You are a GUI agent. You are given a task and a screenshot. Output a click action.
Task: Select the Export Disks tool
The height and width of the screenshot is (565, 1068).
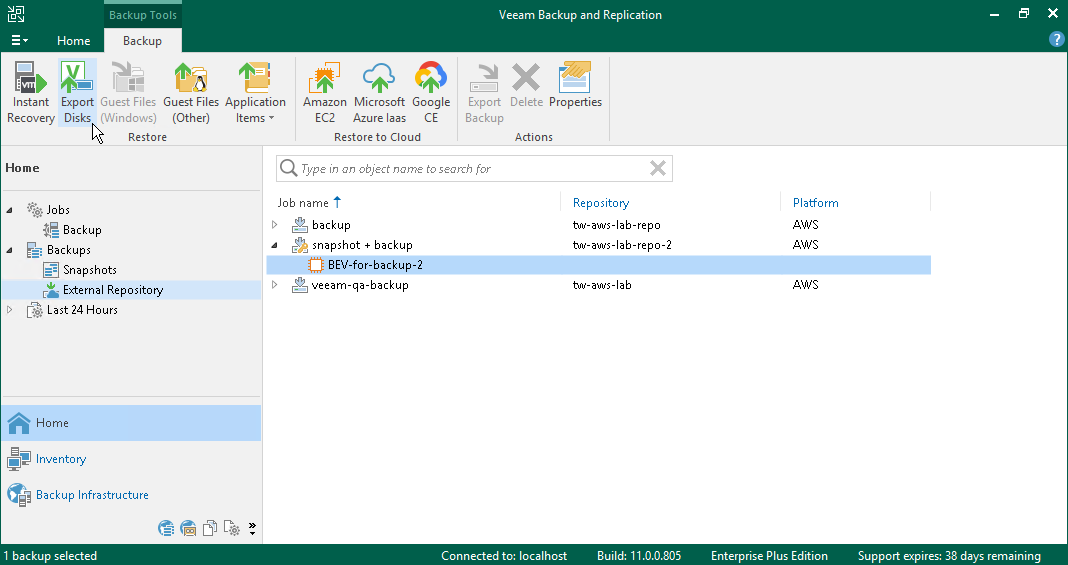(77, 93)
